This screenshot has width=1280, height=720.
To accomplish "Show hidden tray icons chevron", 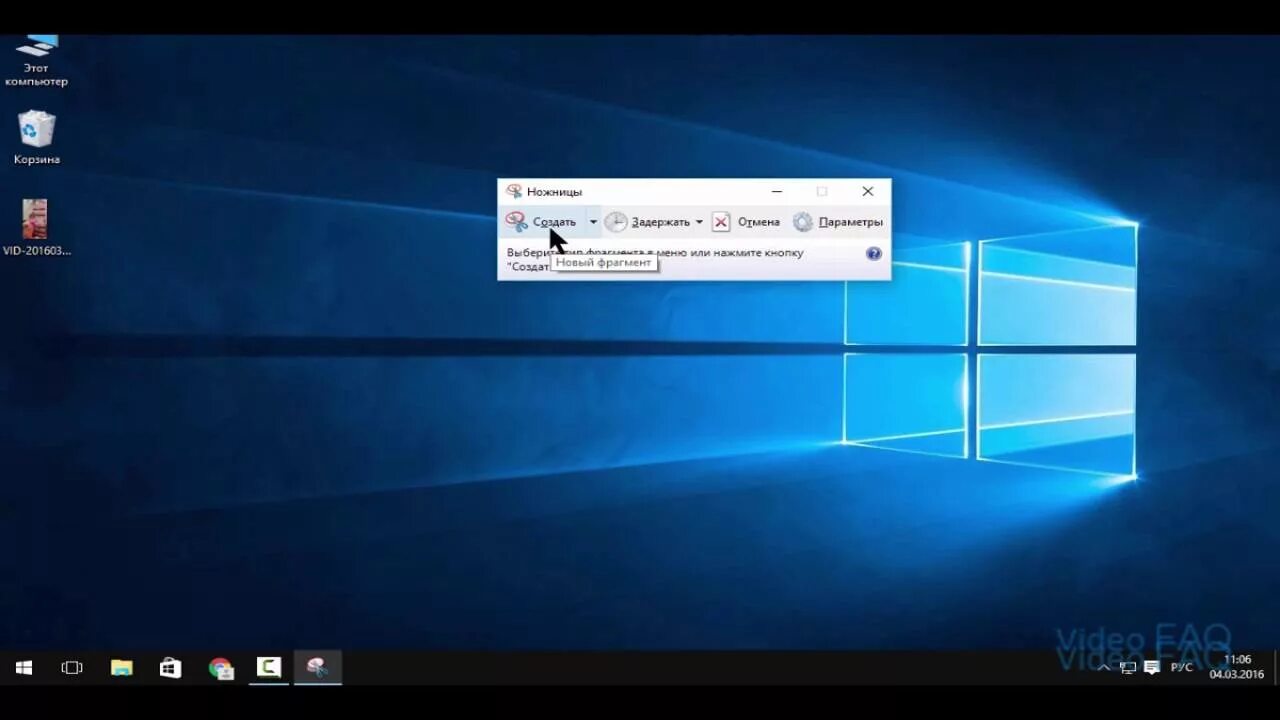I will [1104, 668].
